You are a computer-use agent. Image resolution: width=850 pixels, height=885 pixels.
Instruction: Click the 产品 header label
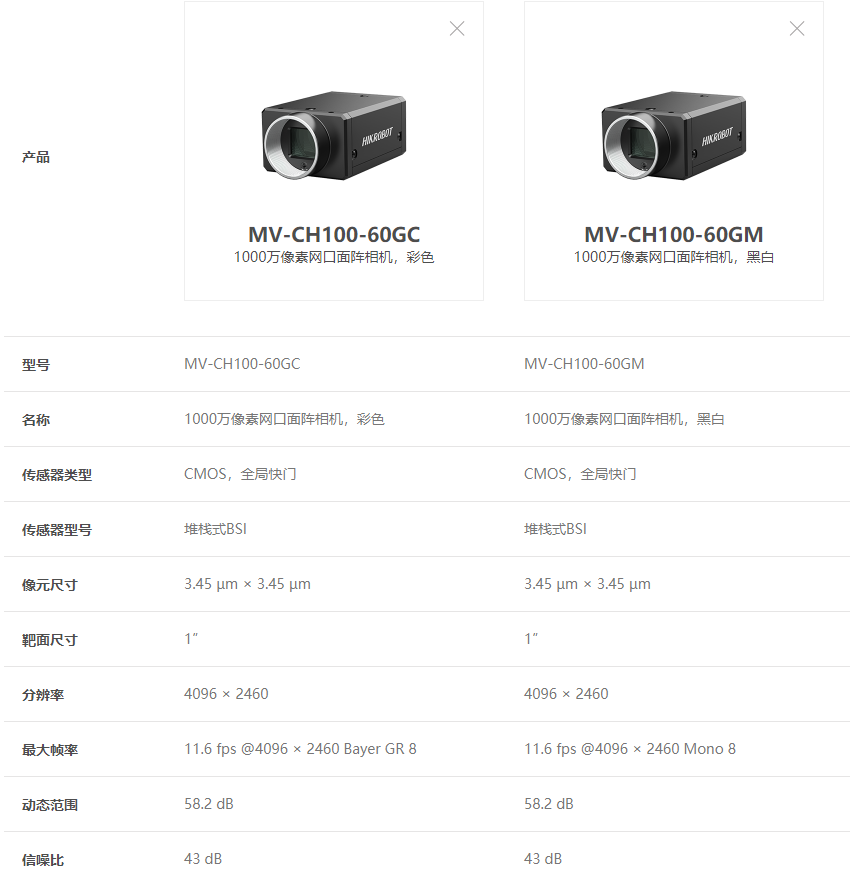(36, 157)
